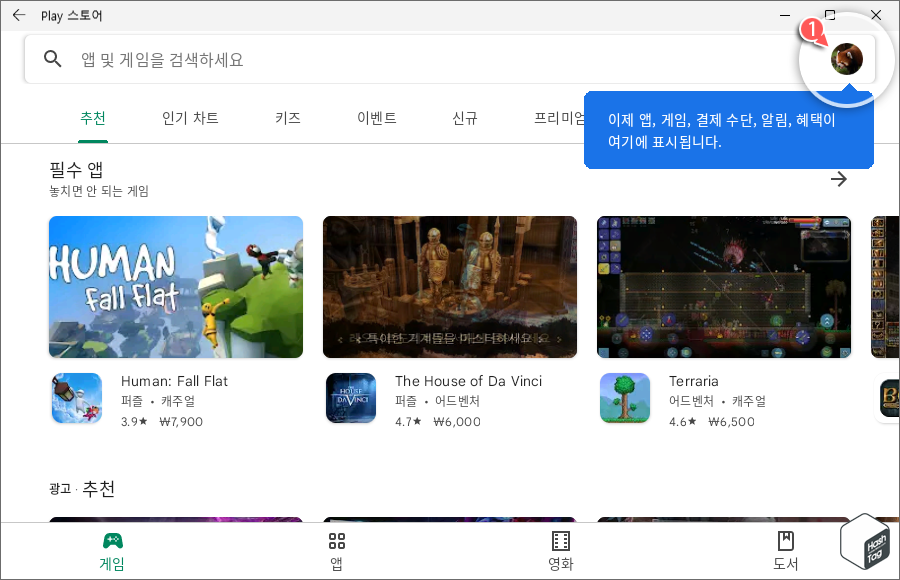Open The House of Da Vinci title
Viewport: 900px width, 580px height.
[468, 381]
